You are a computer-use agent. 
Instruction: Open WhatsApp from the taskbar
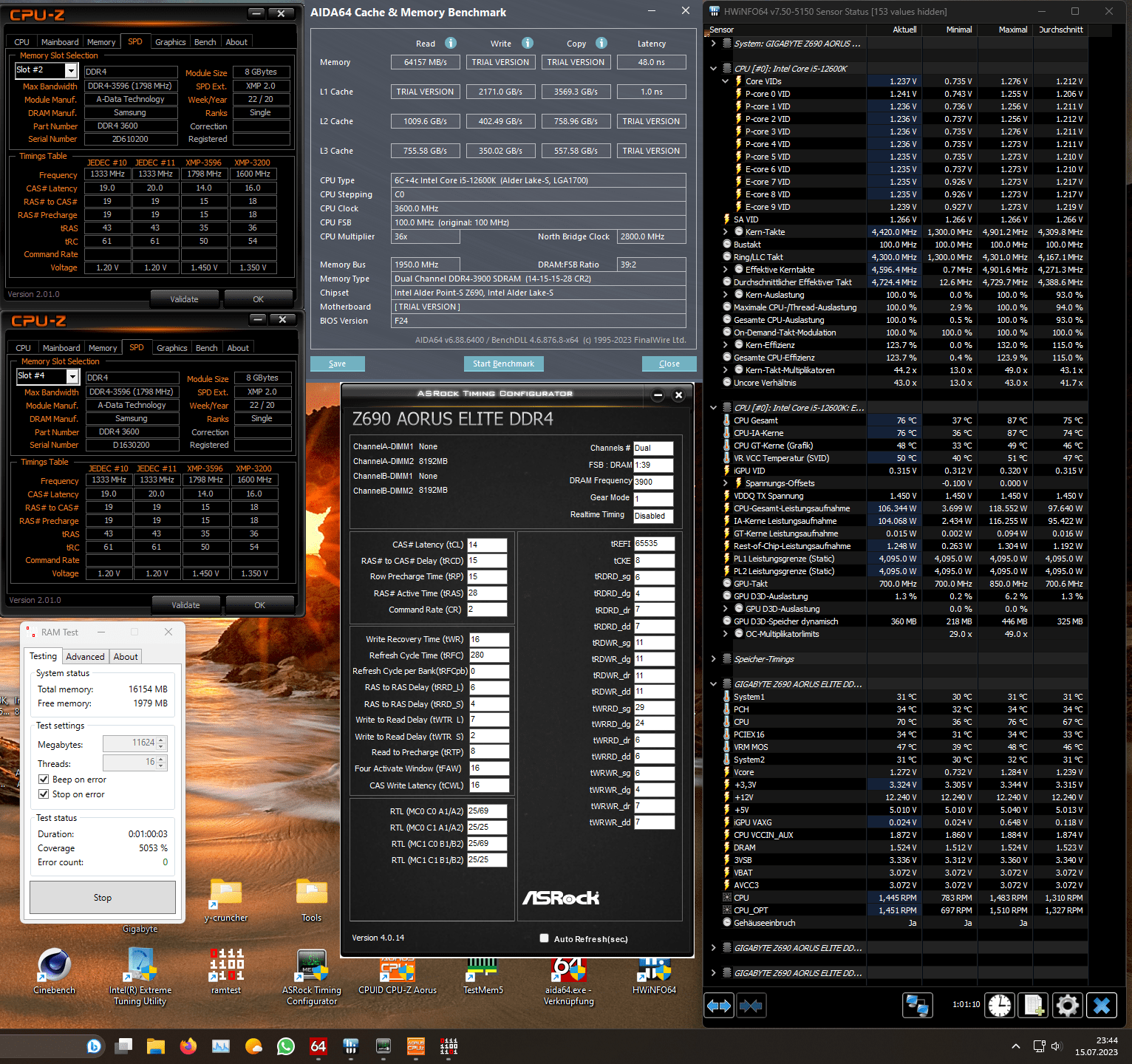coord(286,1046)
